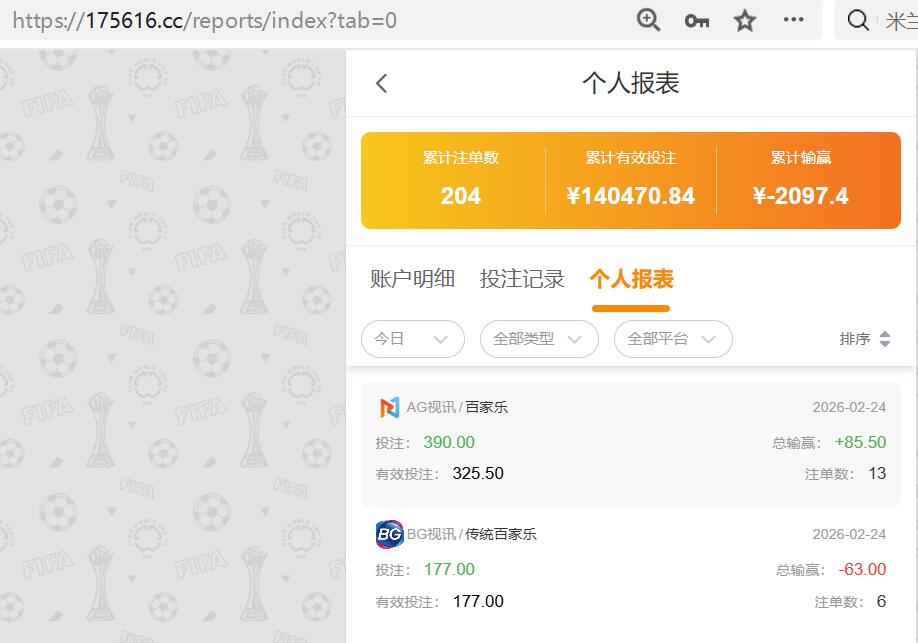Click the bookmark star icon
Screen dimensions: 918x643
click(x=744, y=19)
